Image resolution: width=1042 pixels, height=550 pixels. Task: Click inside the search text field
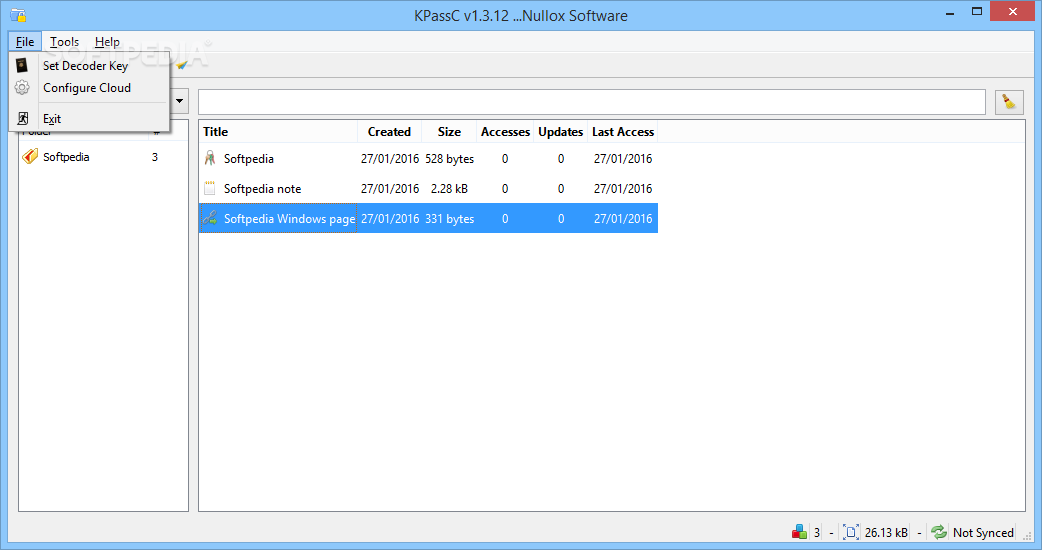tap(591, 102)
